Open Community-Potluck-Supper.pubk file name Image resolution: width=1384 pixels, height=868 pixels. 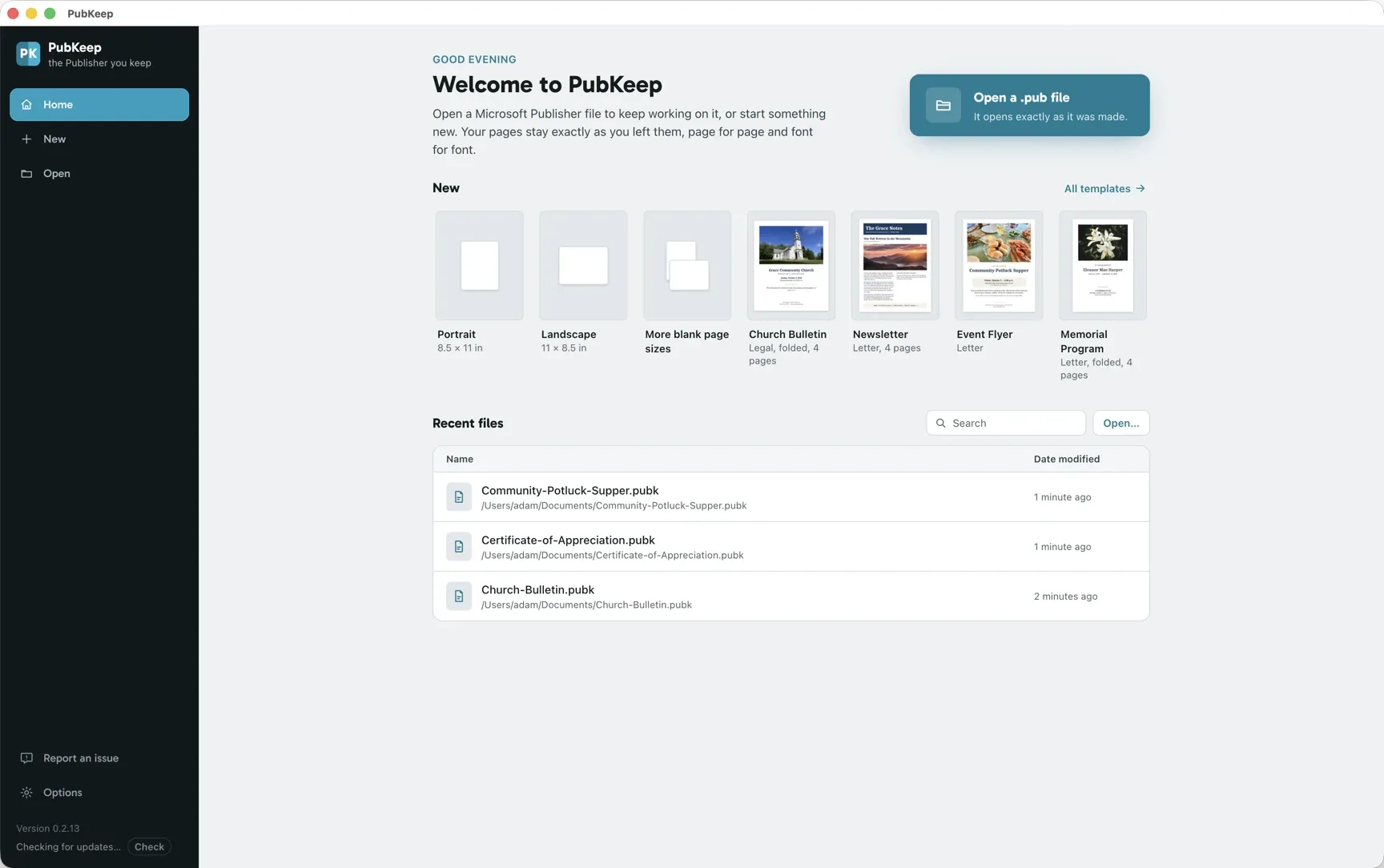click(x=569, y=491)
